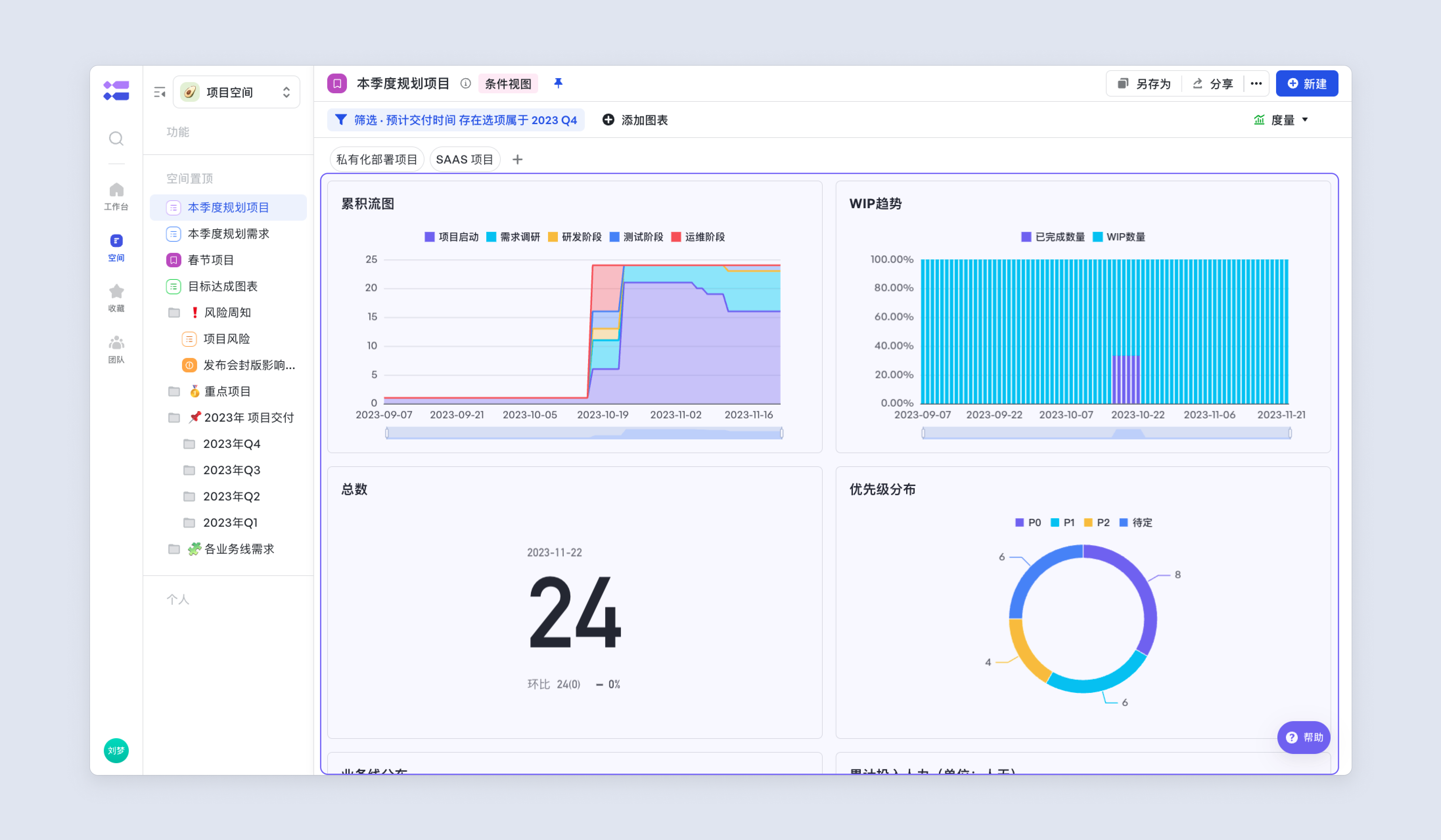The height and width of the screenshot is (840, 1441).
Task: Open the 项目空间 space switcher dropdown
Action: coord(236,92)
